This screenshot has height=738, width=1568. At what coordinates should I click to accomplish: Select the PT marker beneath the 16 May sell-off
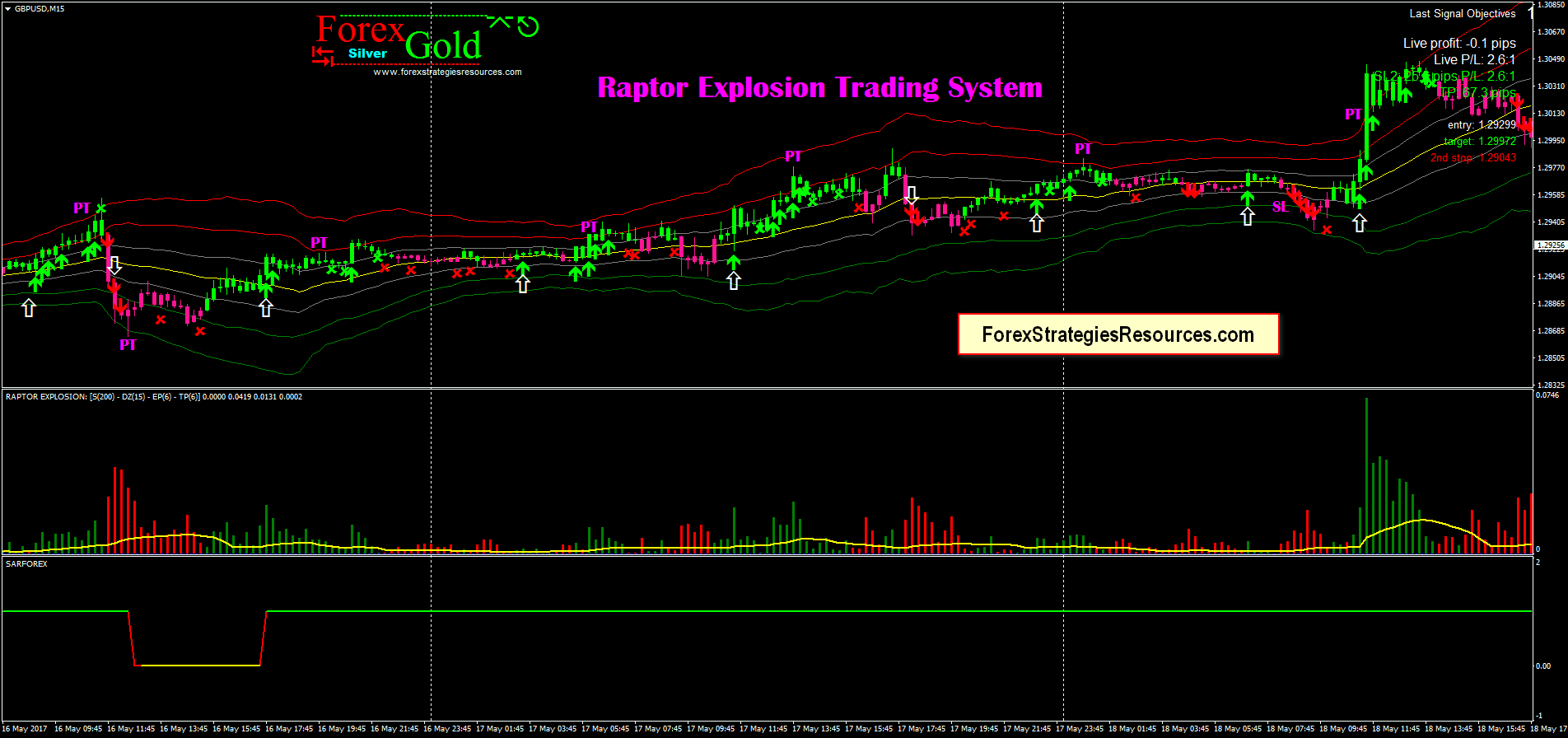click(128, 345)
